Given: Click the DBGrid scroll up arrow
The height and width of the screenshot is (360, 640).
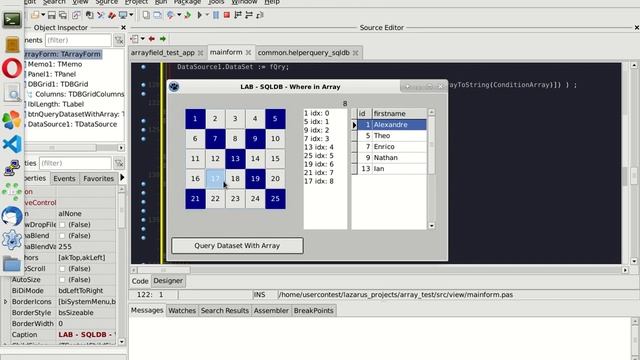Looking at the screenshot, I should (x=431, y=112).
